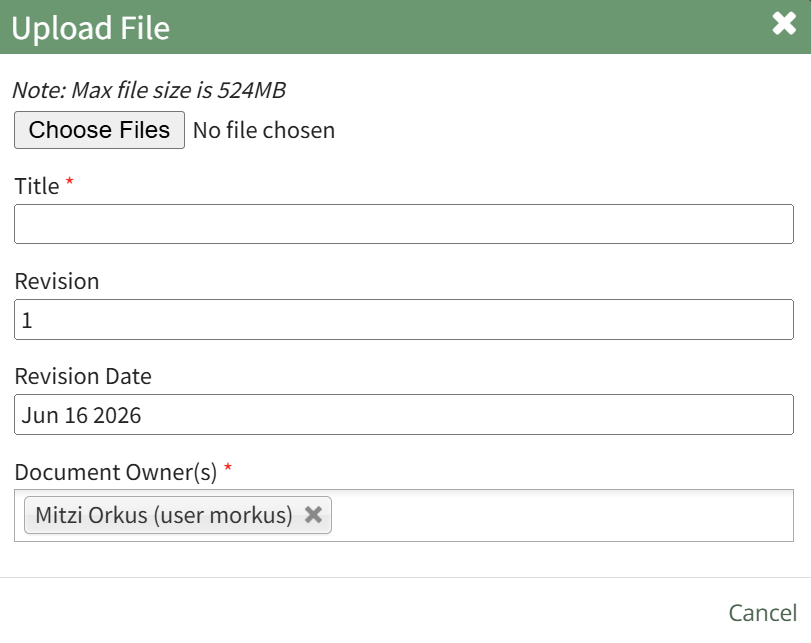Screen dimensions: 811x643
Task: Select the Revision number field
Action: [404, 319]
